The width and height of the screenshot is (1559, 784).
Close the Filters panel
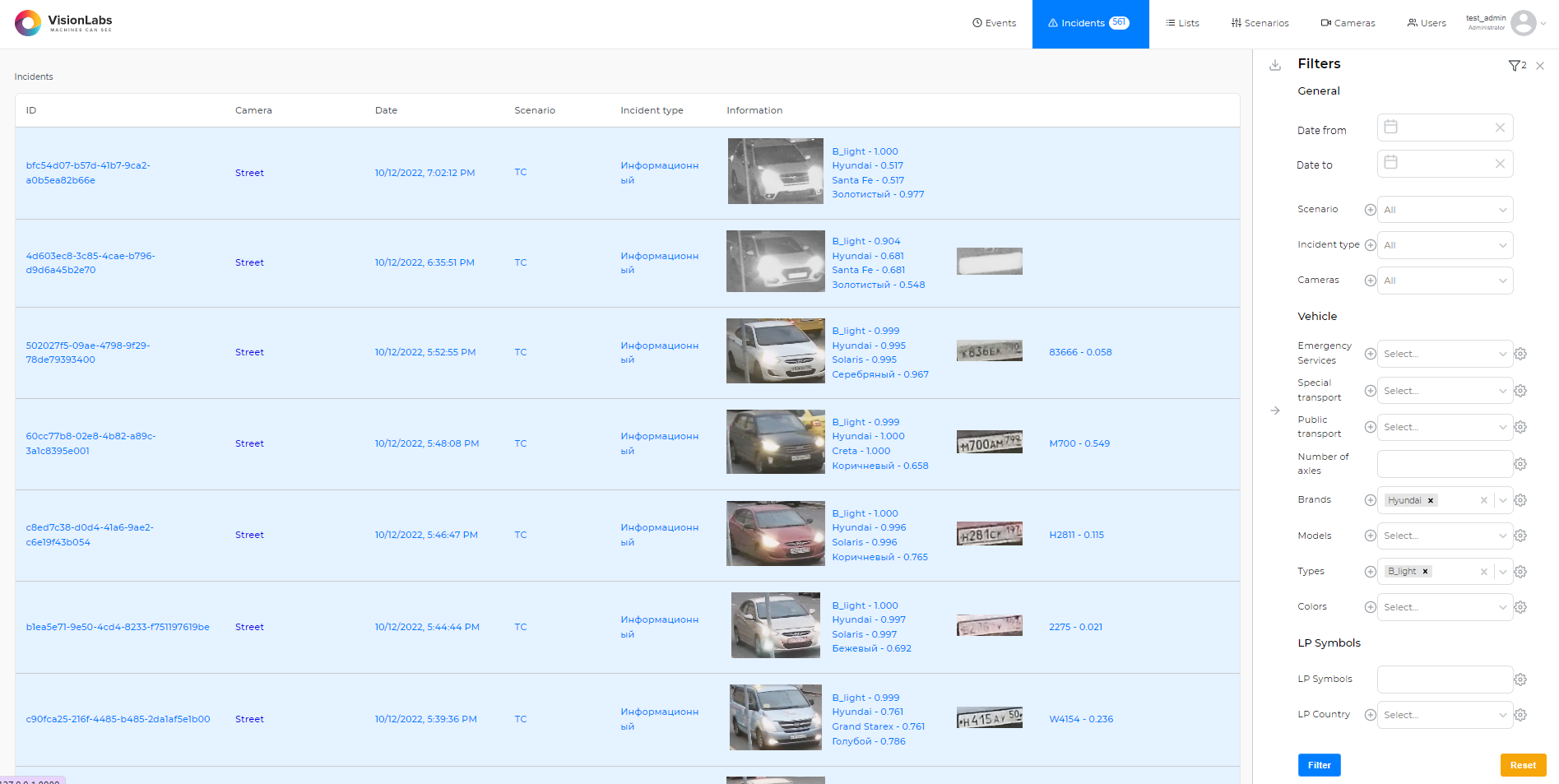point(1540,66)
